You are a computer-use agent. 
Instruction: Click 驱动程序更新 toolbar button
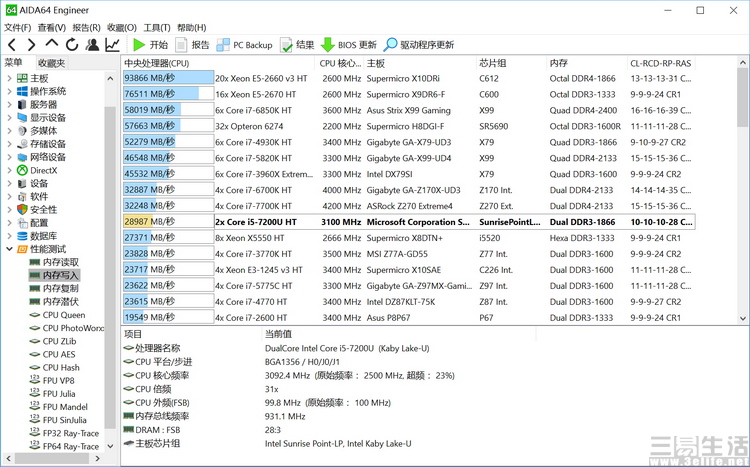(419, 45)
